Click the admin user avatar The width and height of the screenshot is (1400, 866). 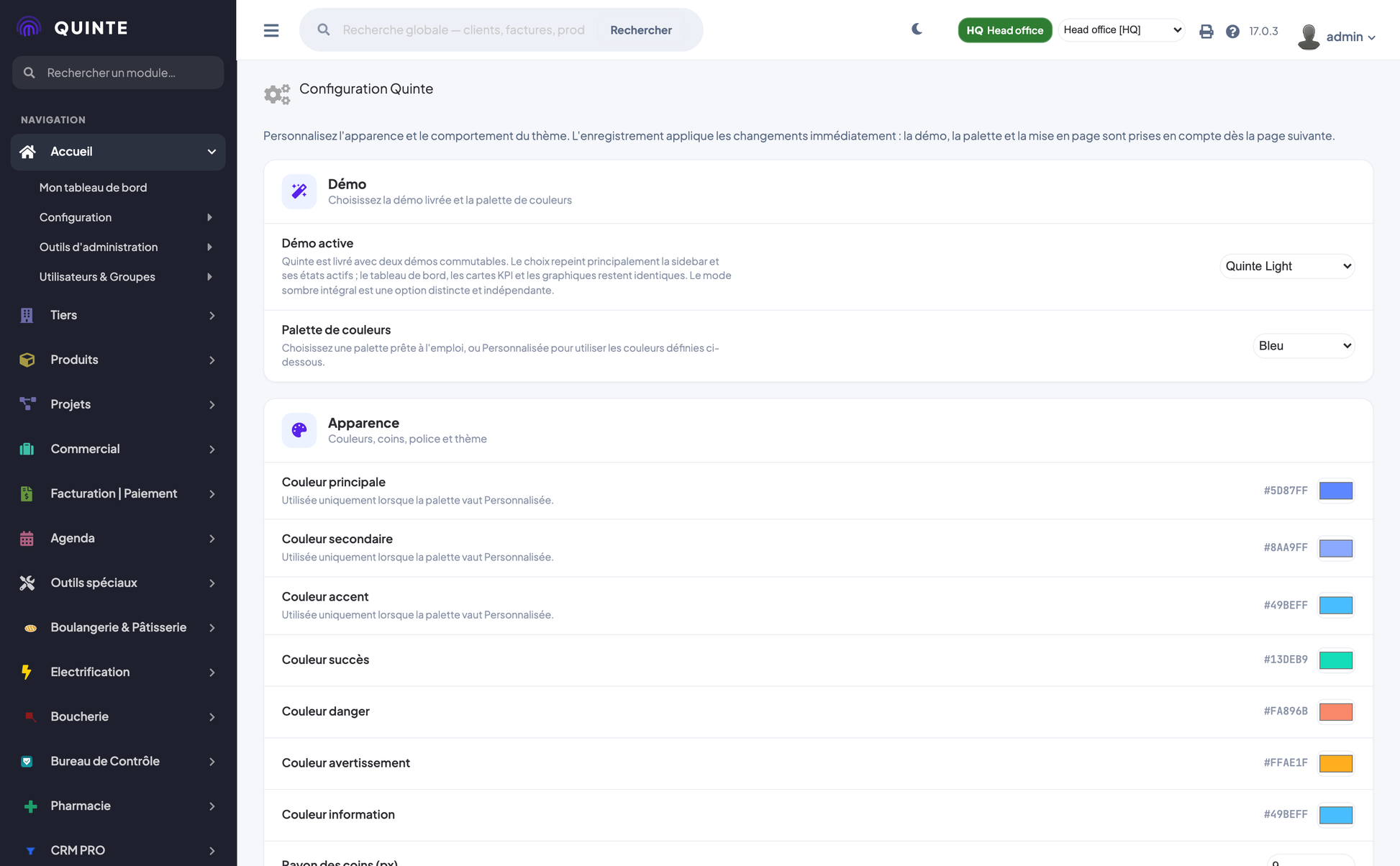pyautogui.click(x=1309, y=36)
